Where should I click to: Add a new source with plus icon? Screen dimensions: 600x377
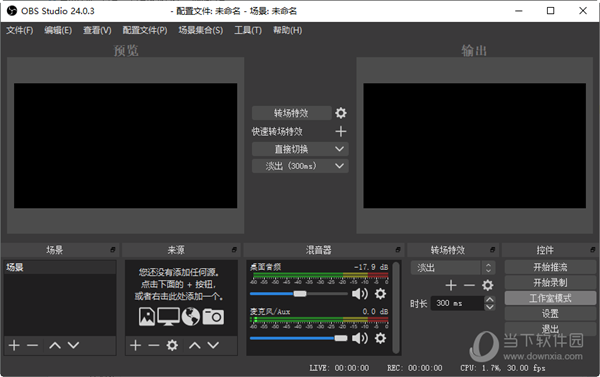pyautogui.click(x=135, y=345)
